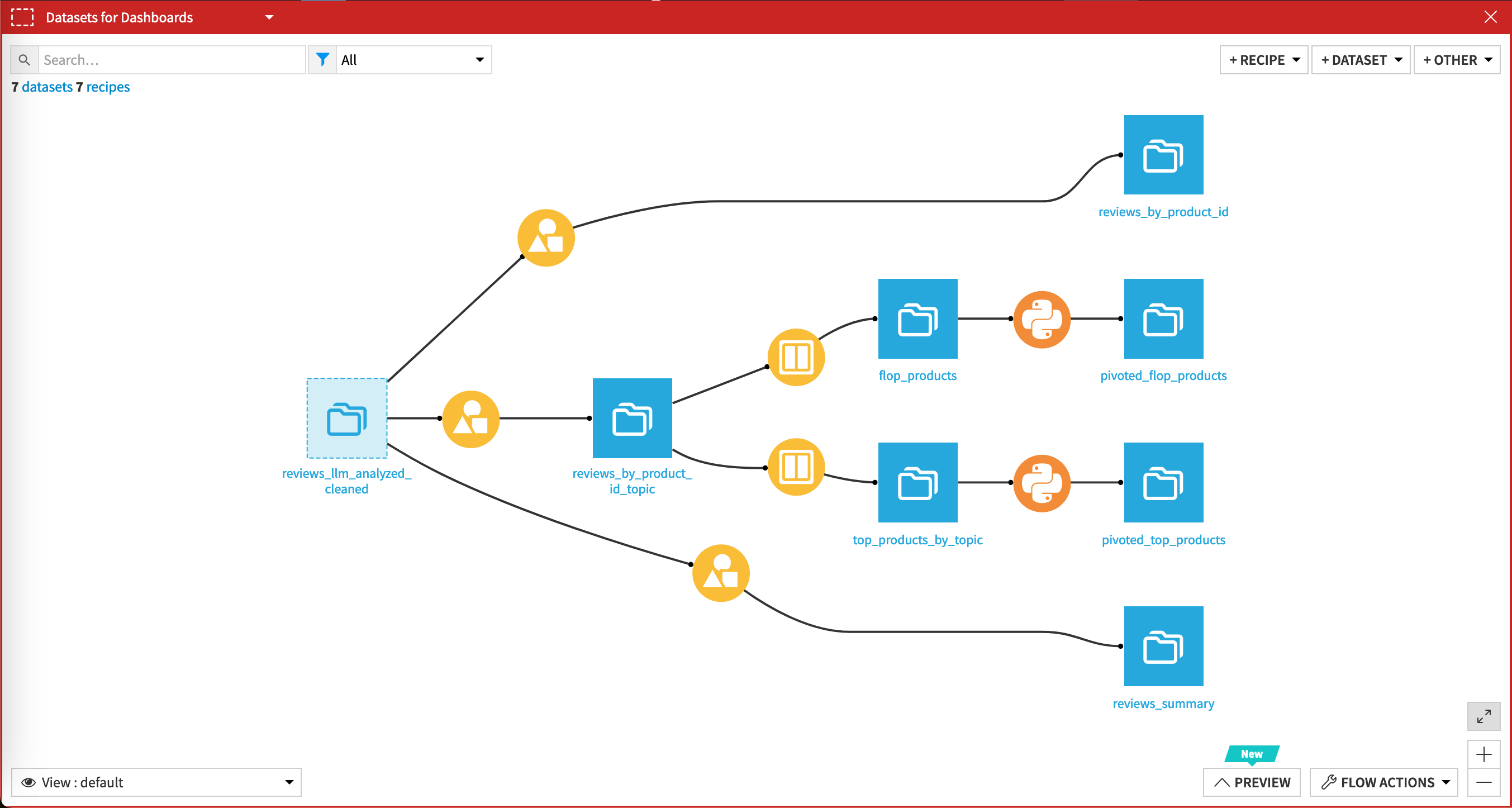This screenshot has height=808, width=1512.
Task: Click the prepare recipe leading to reviews_by_product_id
Action: (x=545, y=237)
